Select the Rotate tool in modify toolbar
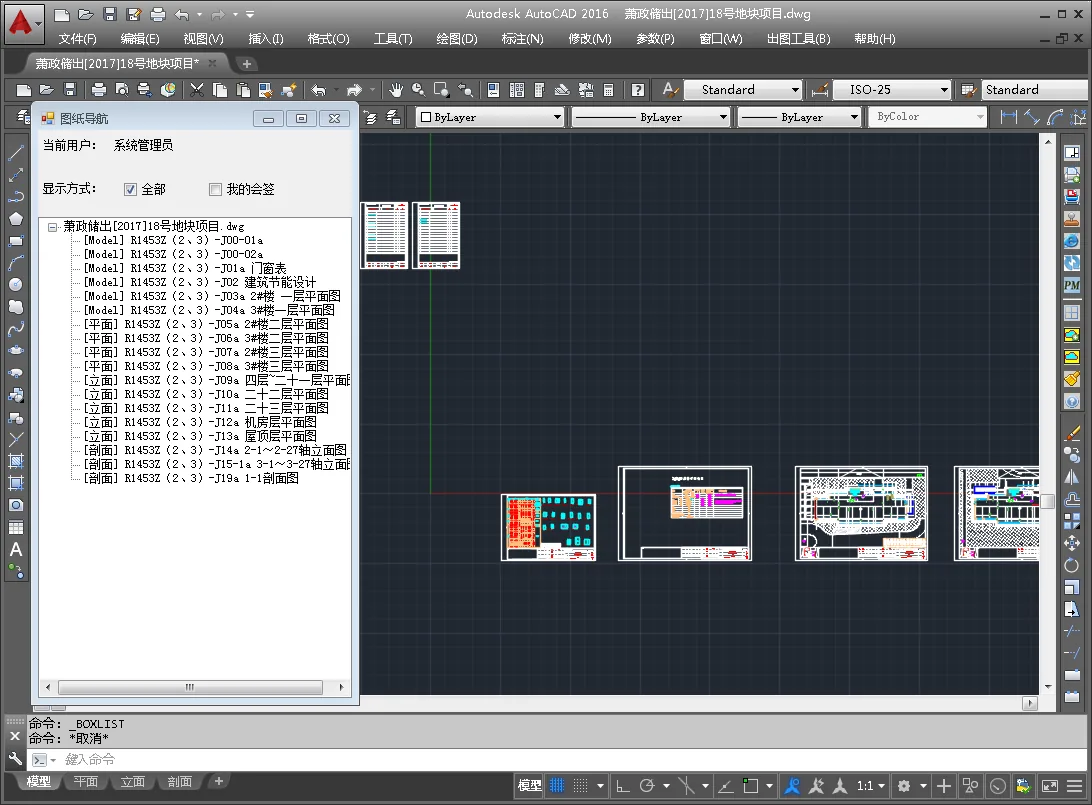This screenshot has width=1092, height=805. point(1072,565)
